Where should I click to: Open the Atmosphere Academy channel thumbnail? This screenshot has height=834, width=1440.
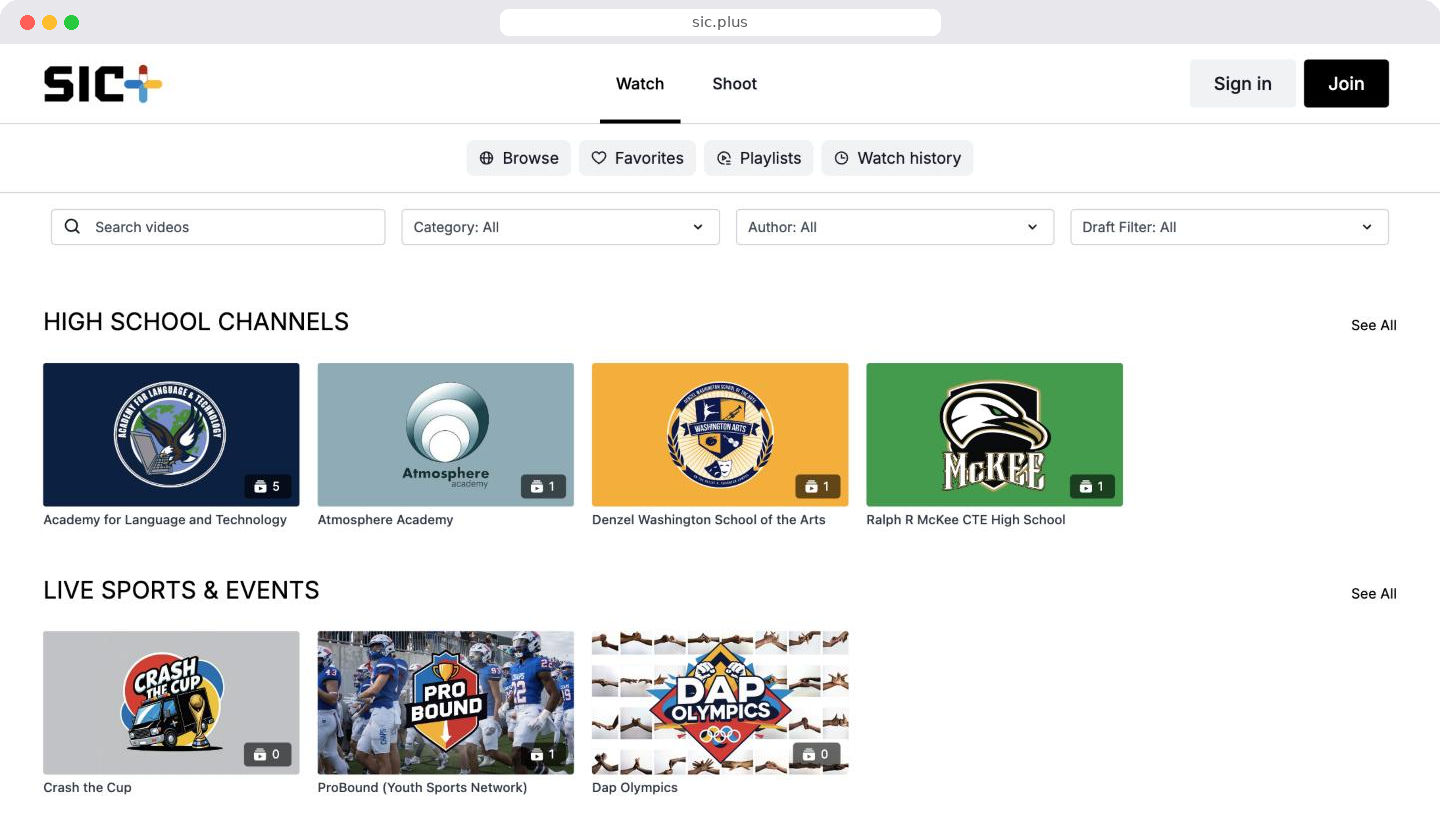446,435
